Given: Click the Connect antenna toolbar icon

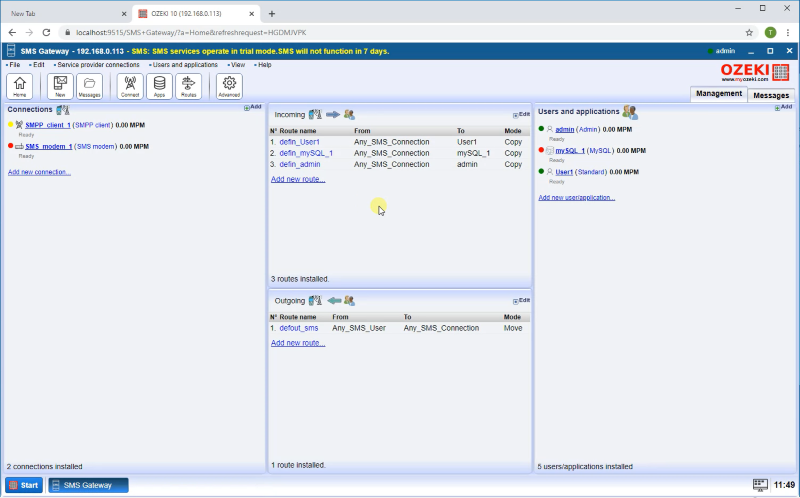Looking at the screenshot, I should [130, 86].
